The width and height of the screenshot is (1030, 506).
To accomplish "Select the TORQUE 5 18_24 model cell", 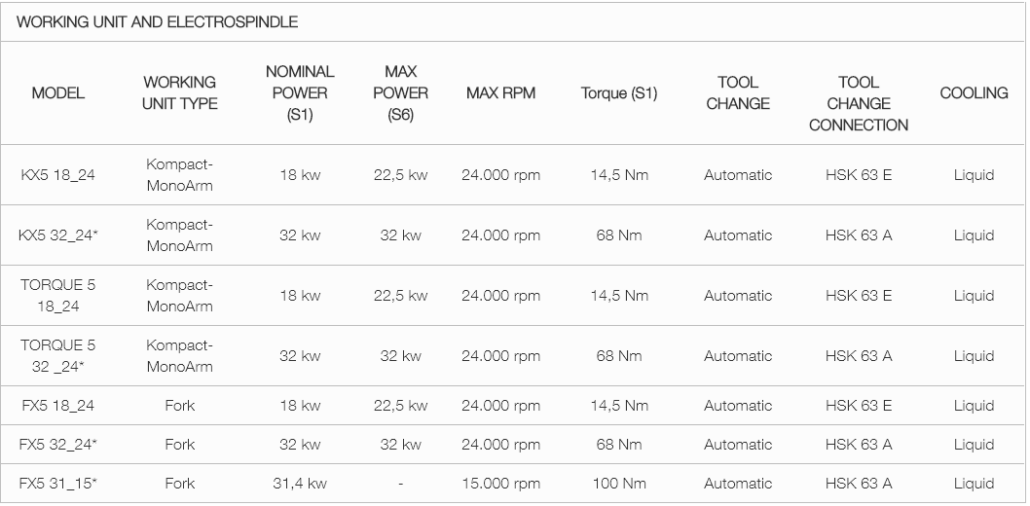I will [58, 296].
